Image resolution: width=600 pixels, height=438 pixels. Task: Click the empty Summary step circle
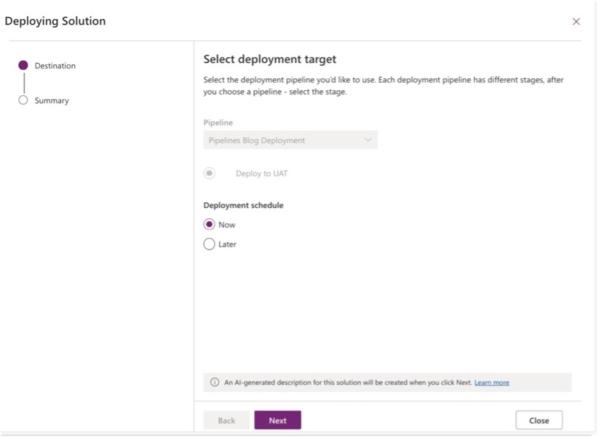(x=23, y=100)
